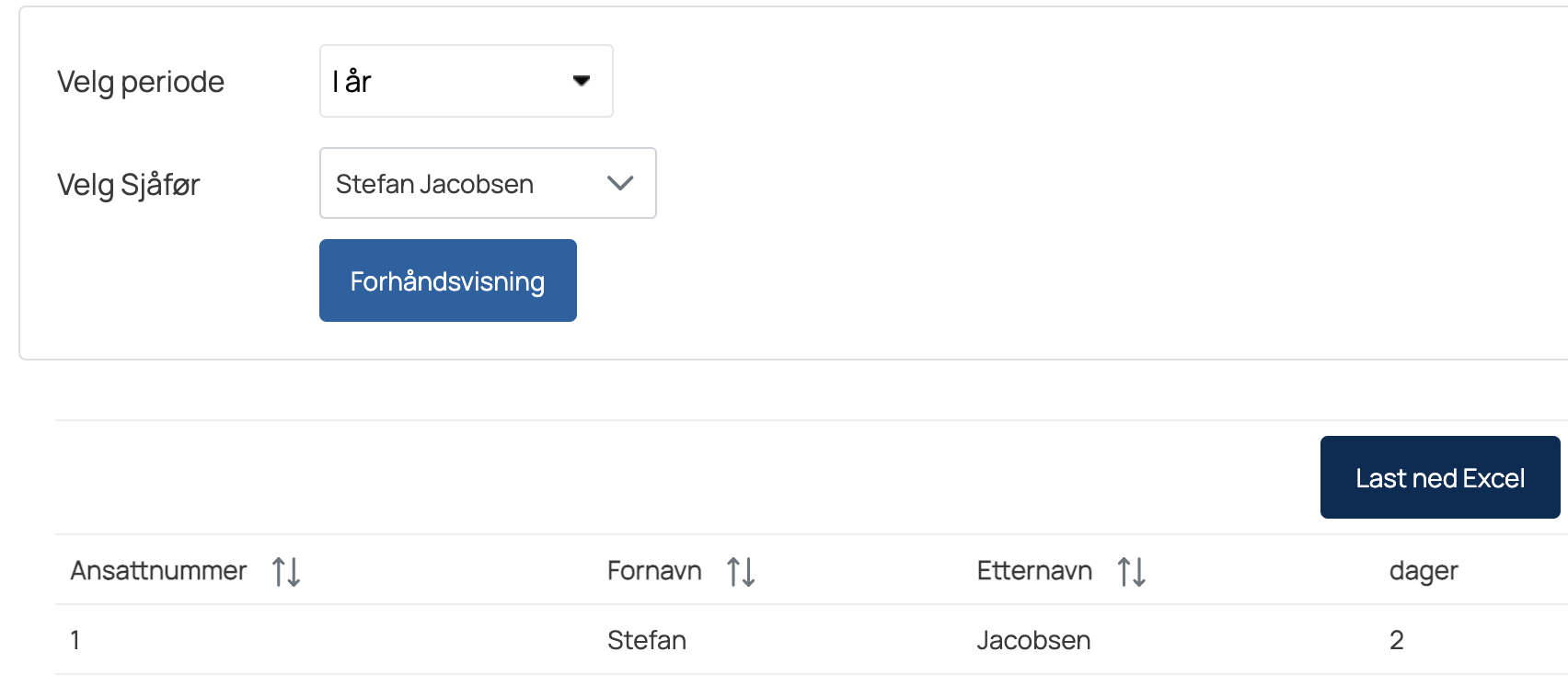
Task: Click the sort arrows next to Fornavn
Action: (x=741, y=571)
